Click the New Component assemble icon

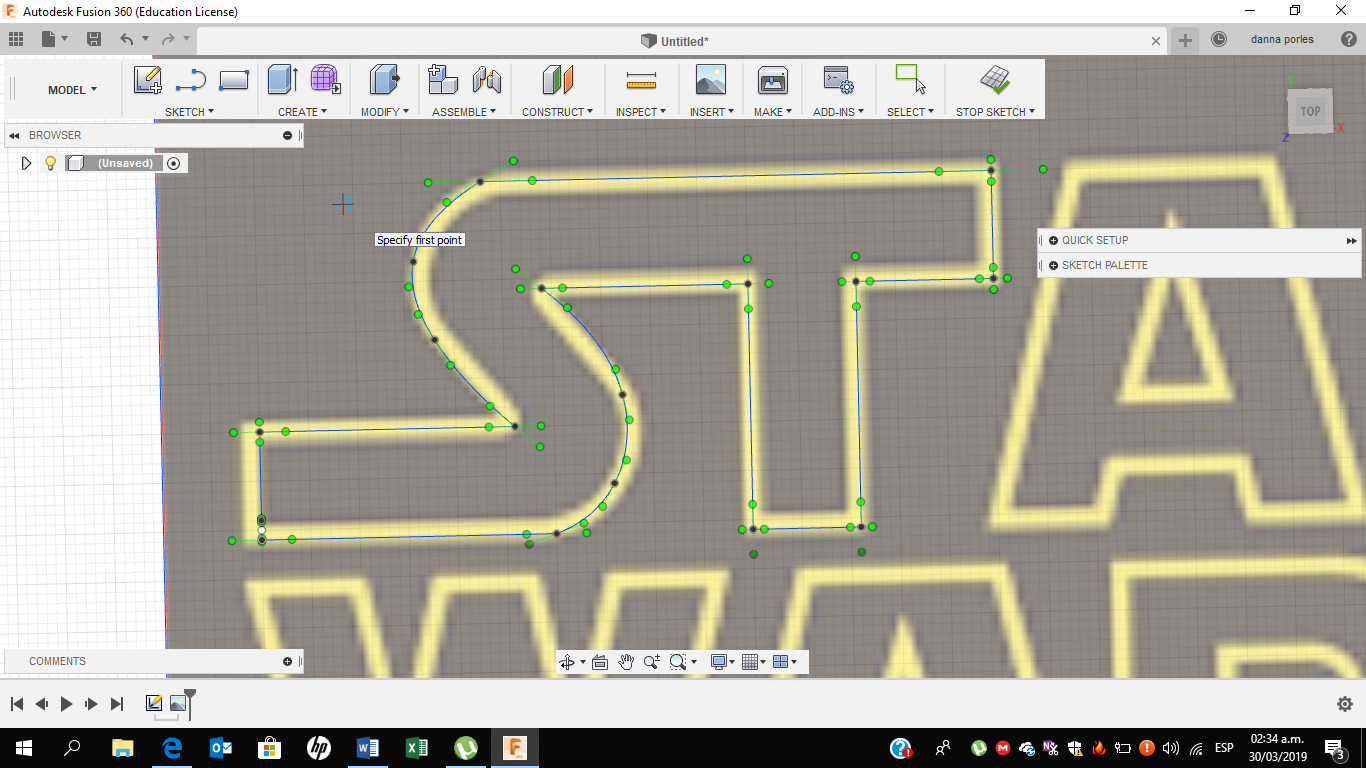(442, 80)
